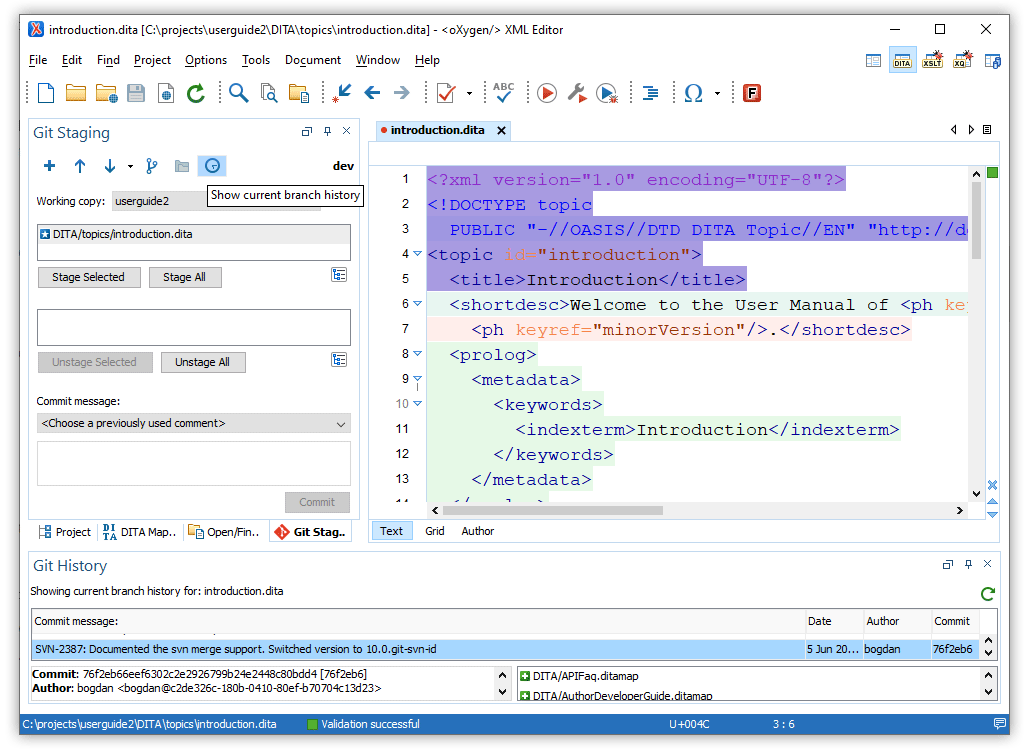Viewport: 1030px width, 750px height.
Task: Click the Last Modification arrow icon
Action: coord(342,93)
